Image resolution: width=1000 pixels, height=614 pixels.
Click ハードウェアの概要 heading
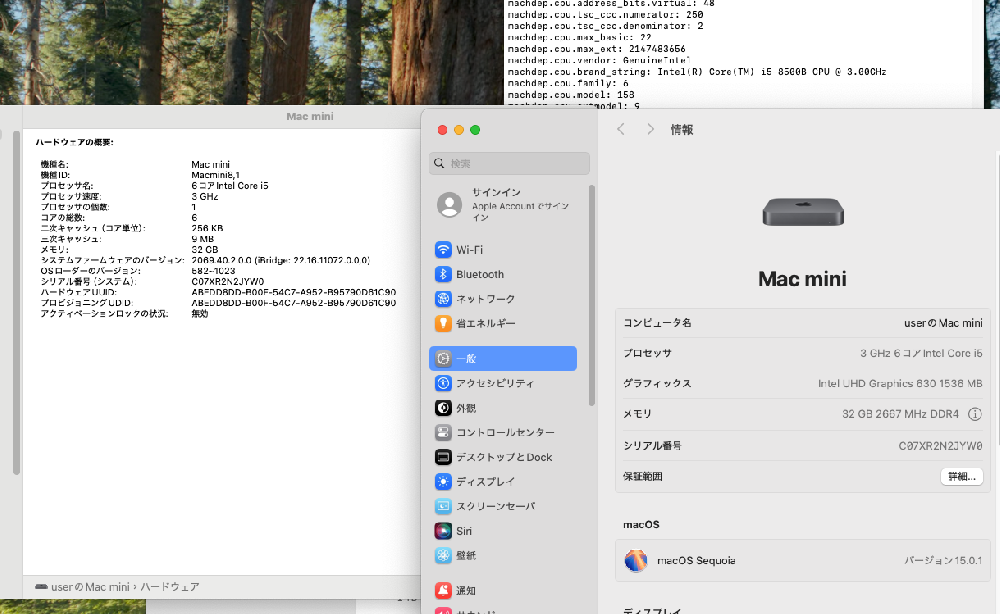tap(75, 142)
